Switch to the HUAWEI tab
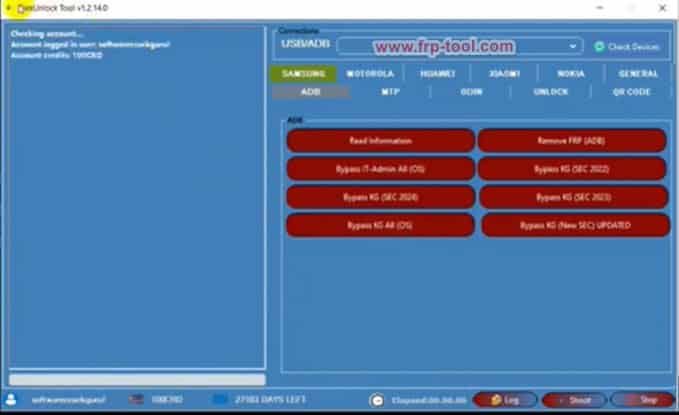Viewport: 679px width, 415px height. pyautogui.click(x=437, y=74)
